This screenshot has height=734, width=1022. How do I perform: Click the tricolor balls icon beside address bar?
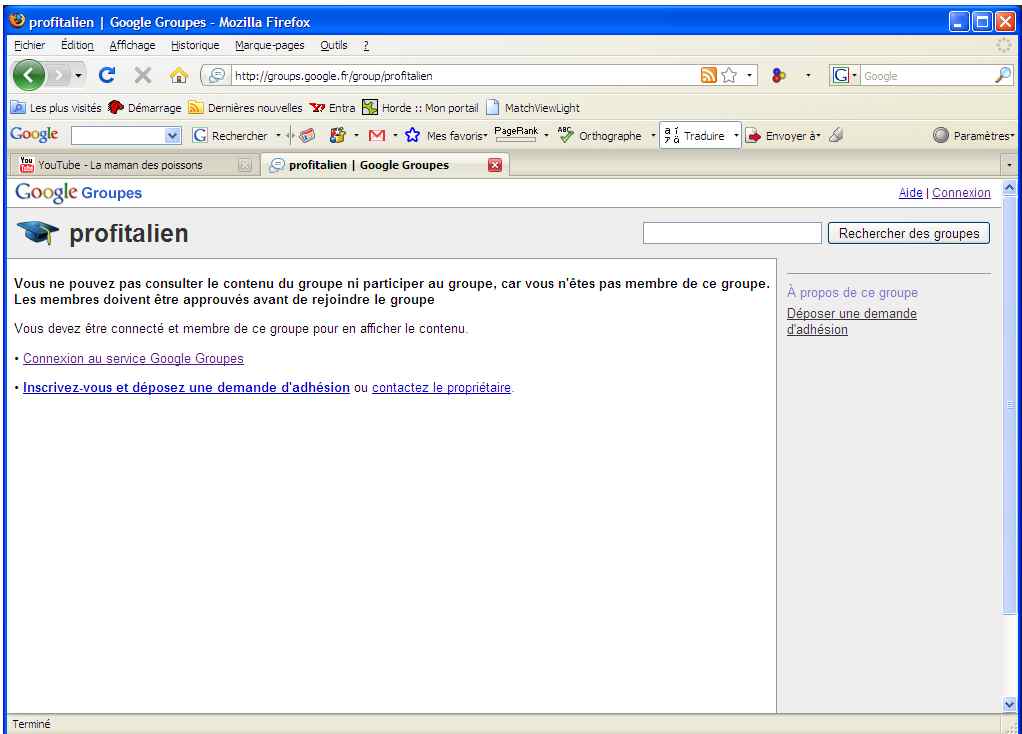click(x=778, y=76)
